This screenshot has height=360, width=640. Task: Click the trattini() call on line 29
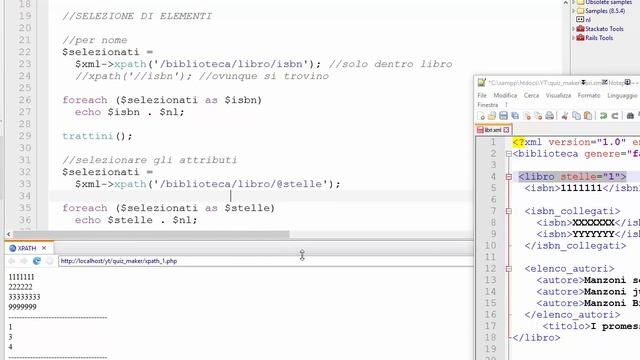pos(97,136)
